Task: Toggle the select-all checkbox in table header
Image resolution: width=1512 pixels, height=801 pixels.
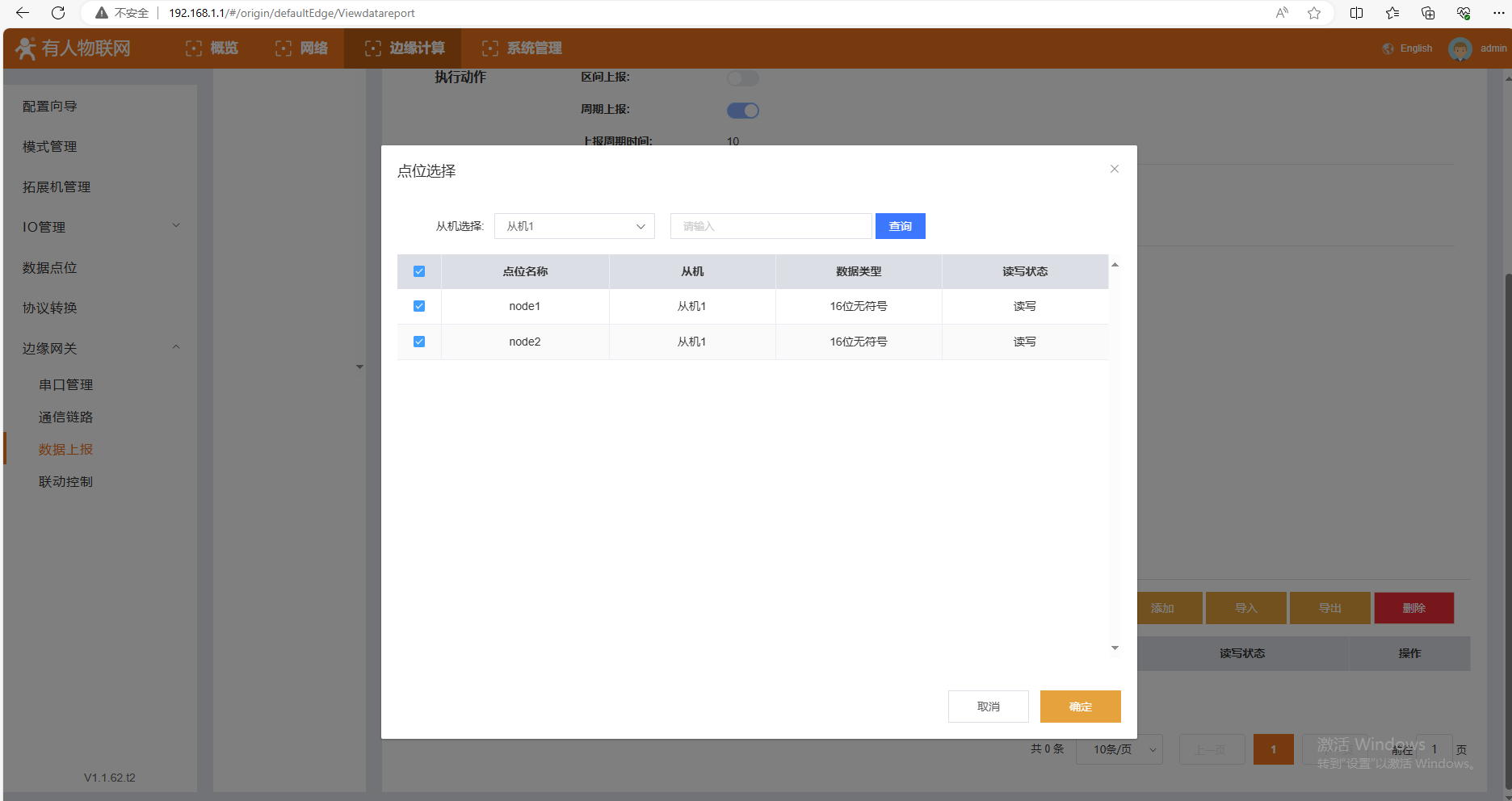Action: (x=419, y=271)
